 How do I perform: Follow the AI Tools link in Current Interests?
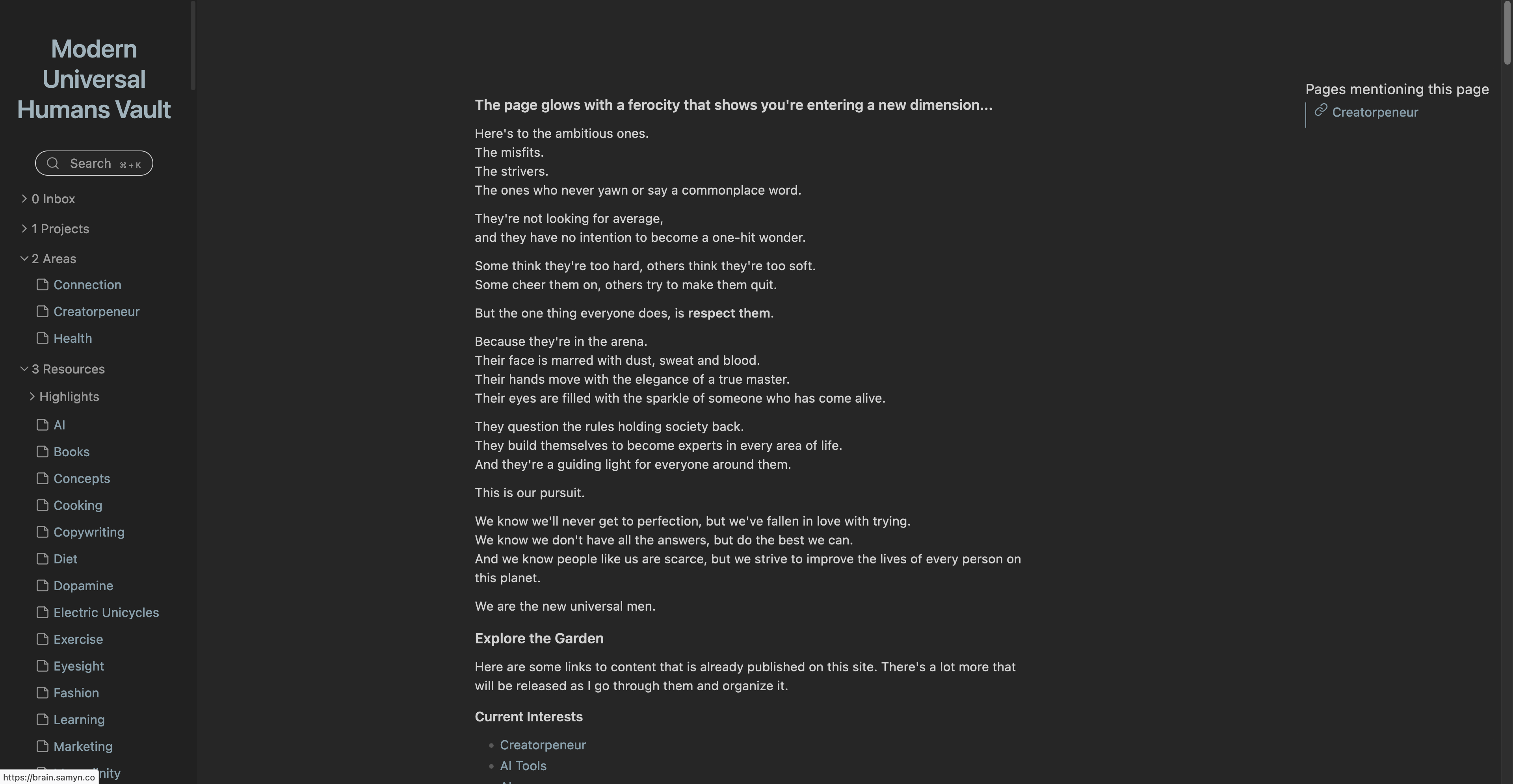coord(523,766)
